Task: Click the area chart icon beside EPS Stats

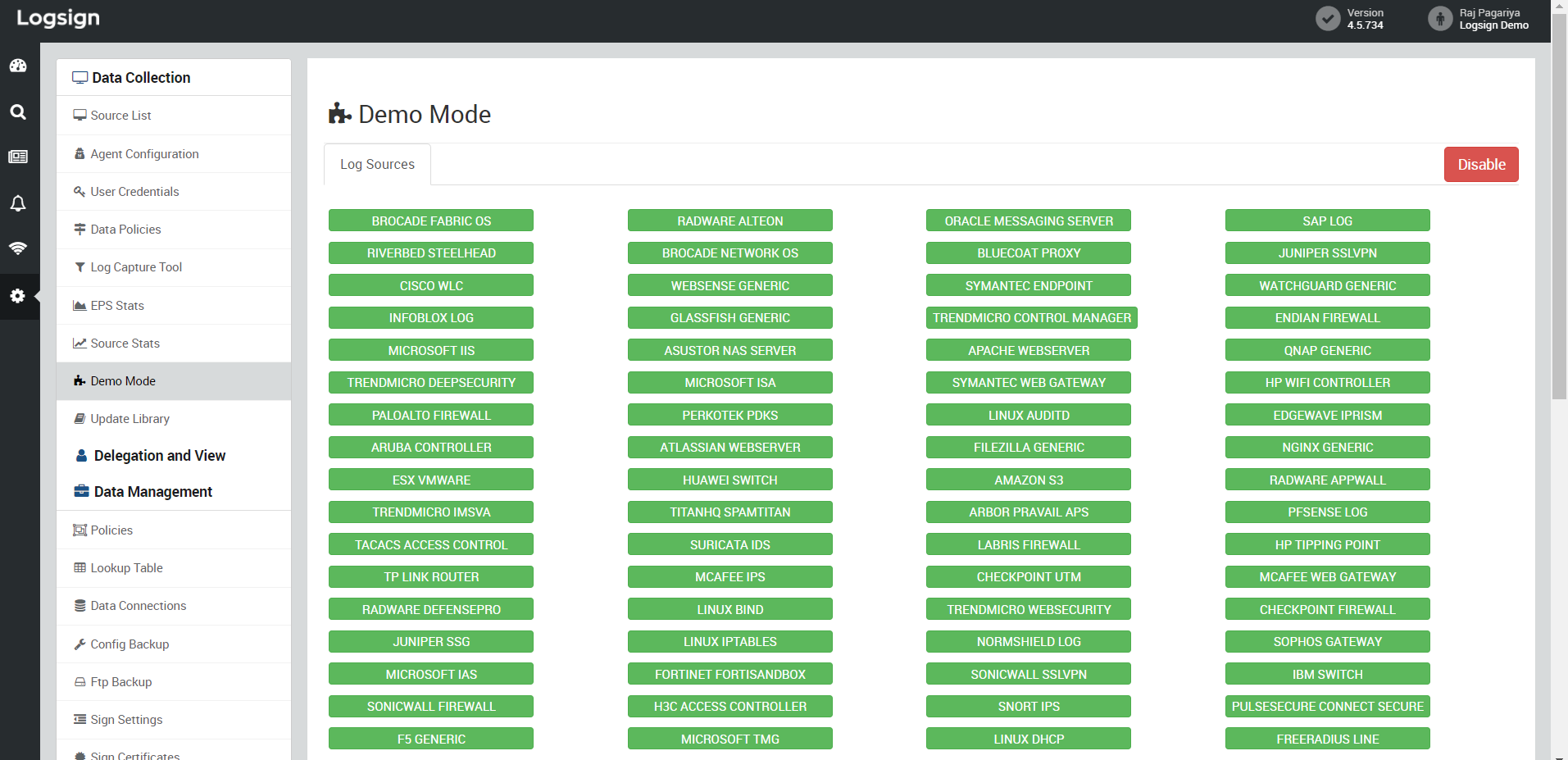Action: [x=80, y=305]
